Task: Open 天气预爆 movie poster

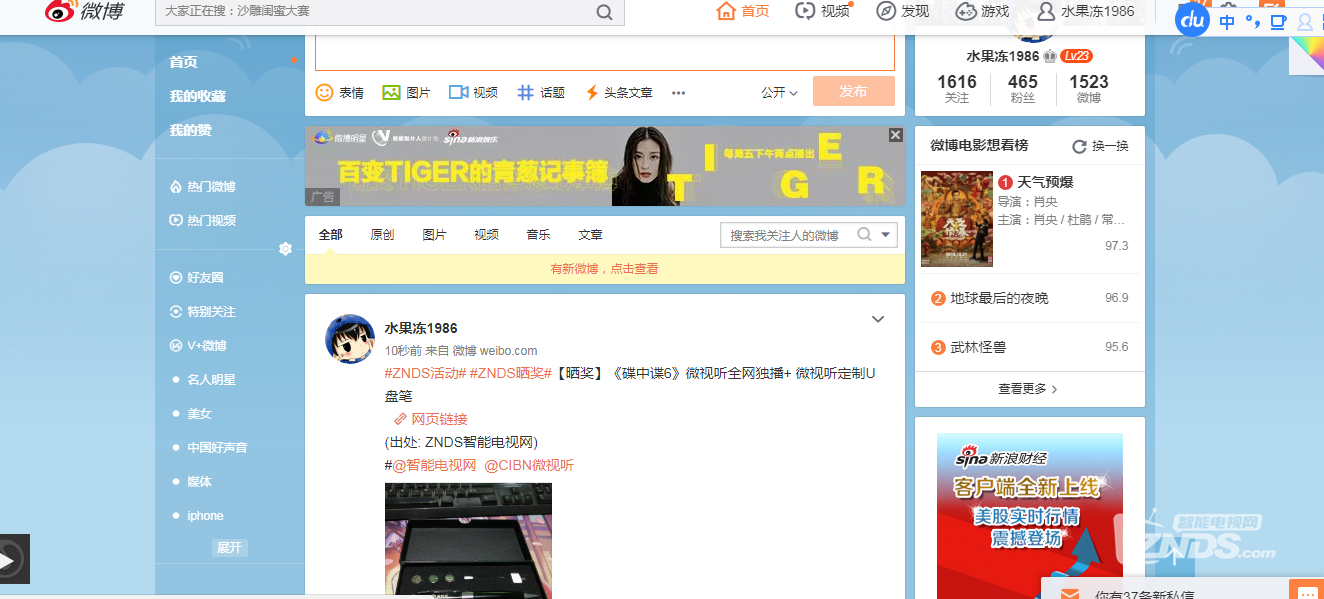Action: click(957, 219)
